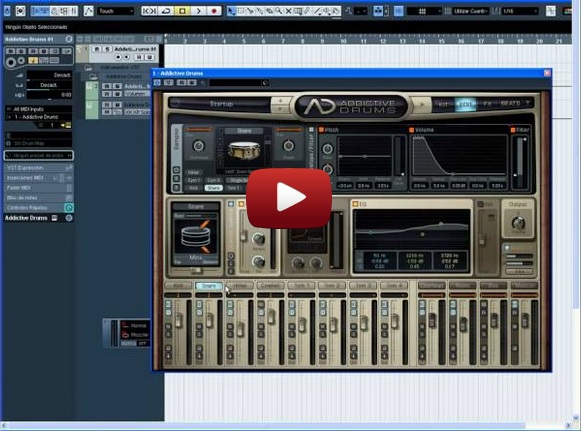Image resolution: width=581 pixels, height=431 pixels.
Task: Click the yellow Edit Instrument icon in the inspector
Action: click(68, 125)
